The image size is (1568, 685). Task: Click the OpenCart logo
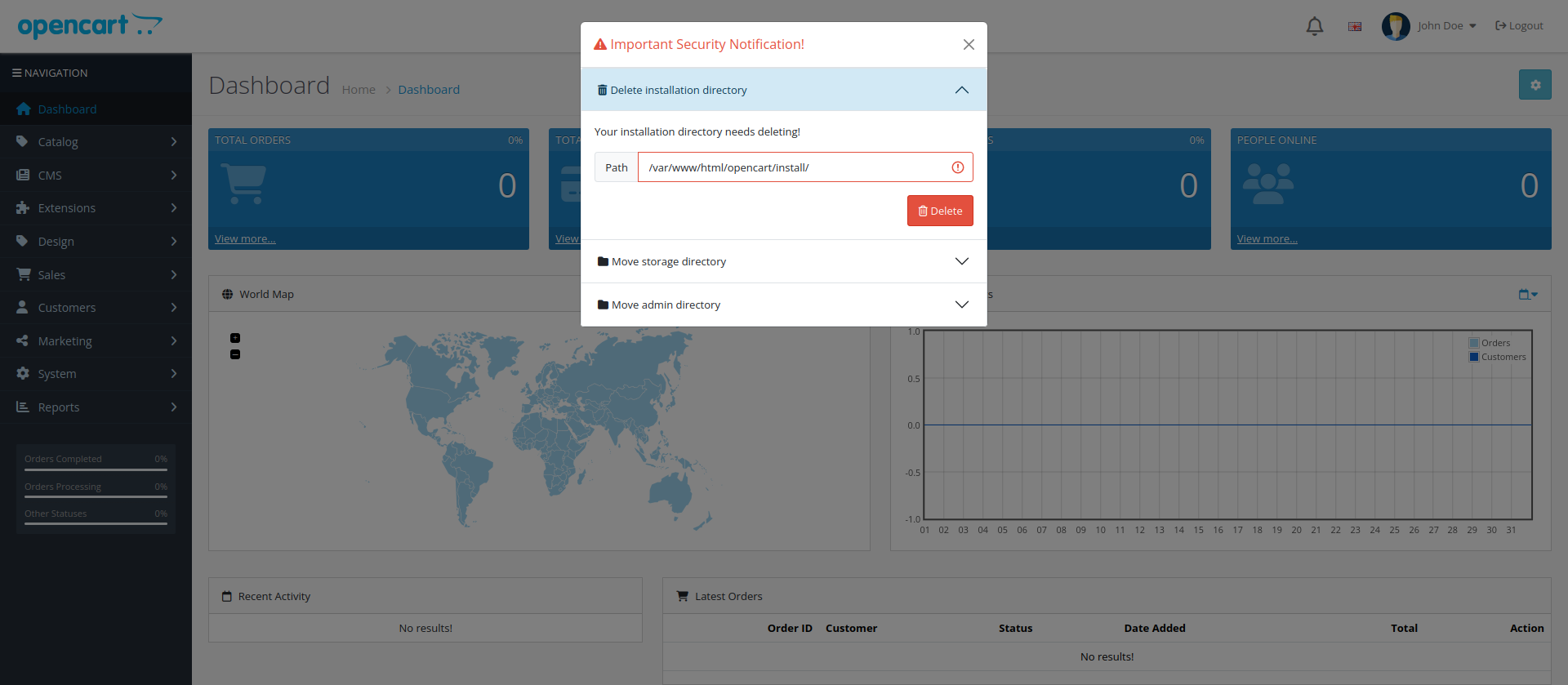pos(90,26)
